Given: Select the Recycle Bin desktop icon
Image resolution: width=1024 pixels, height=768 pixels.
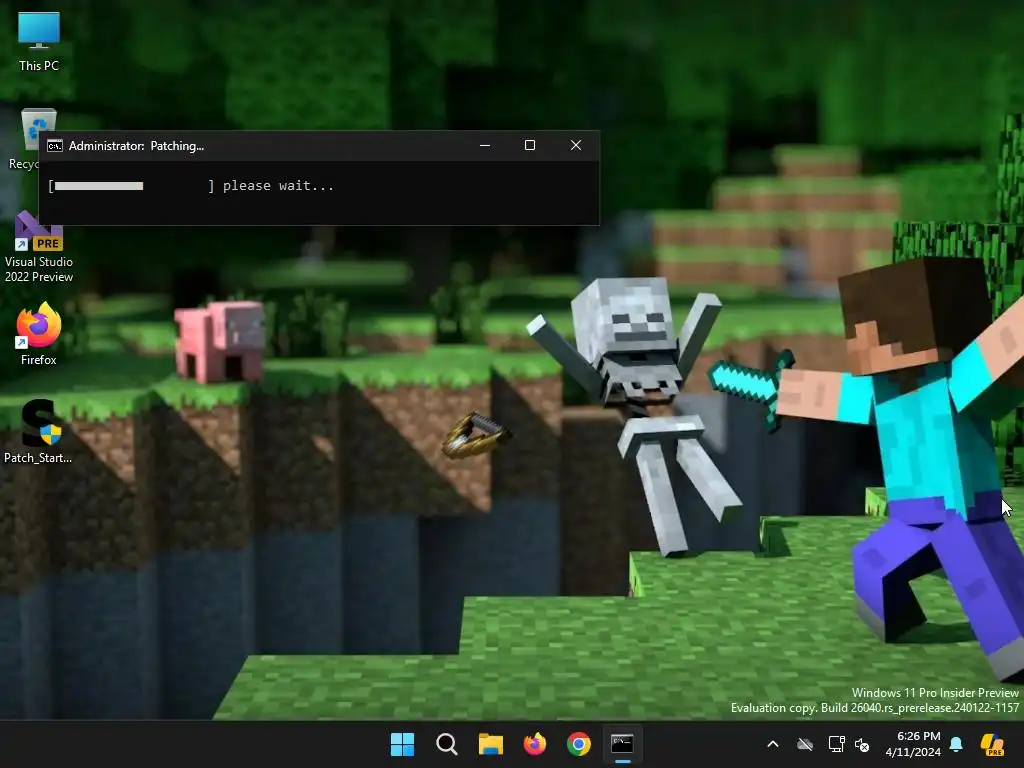Looking at the screenshot, I should pyautogui.click(x=25, y=140).
